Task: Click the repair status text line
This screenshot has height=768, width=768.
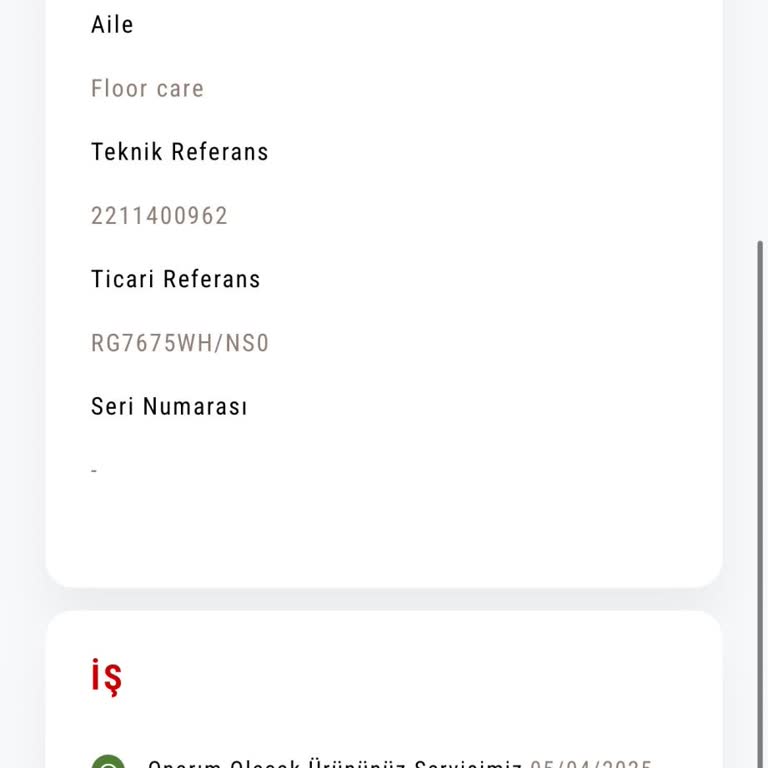Action: 335,764
